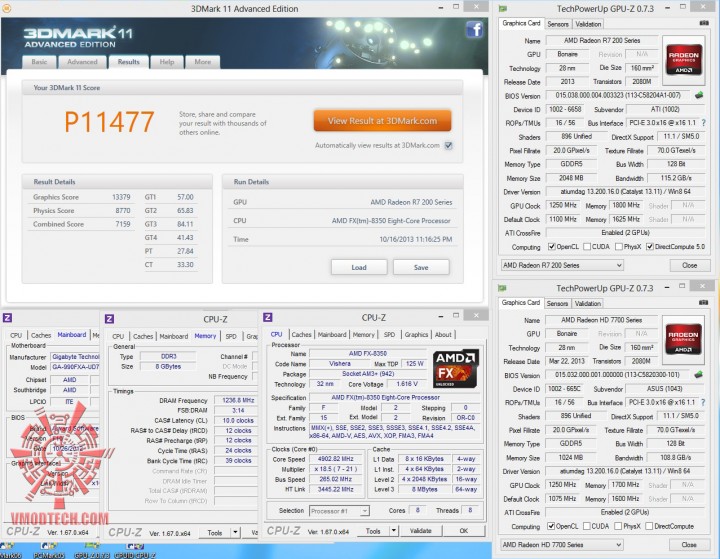Image resolution: width=720 pixels, height=559 pixels.
Task: Toggle DirectCompute 5.0 checkbox in top GPU-Z
Action: point(650,247)
